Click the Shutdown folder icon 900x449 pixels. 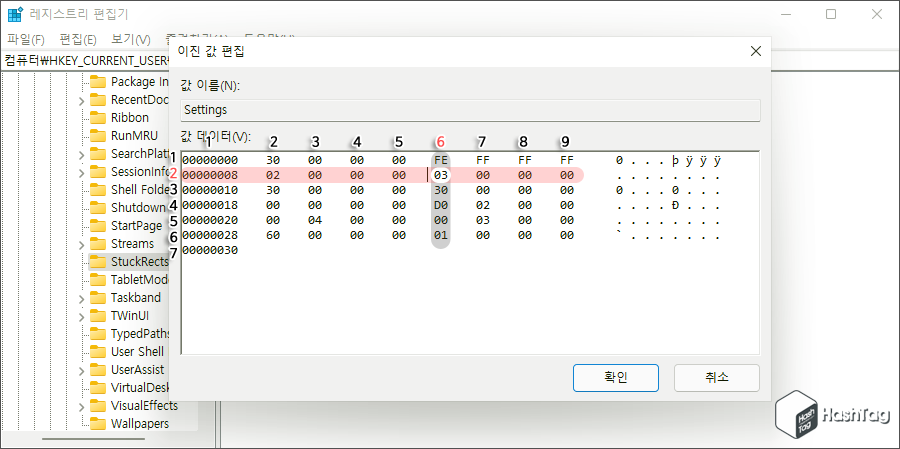coord(98,207)
